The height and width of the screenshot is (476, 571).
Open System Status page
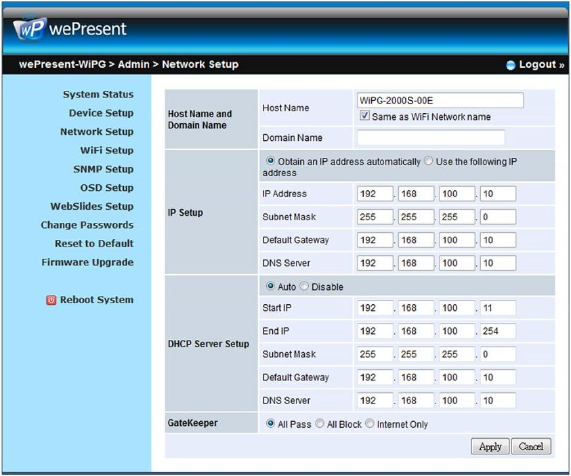[x=98, y=94]
